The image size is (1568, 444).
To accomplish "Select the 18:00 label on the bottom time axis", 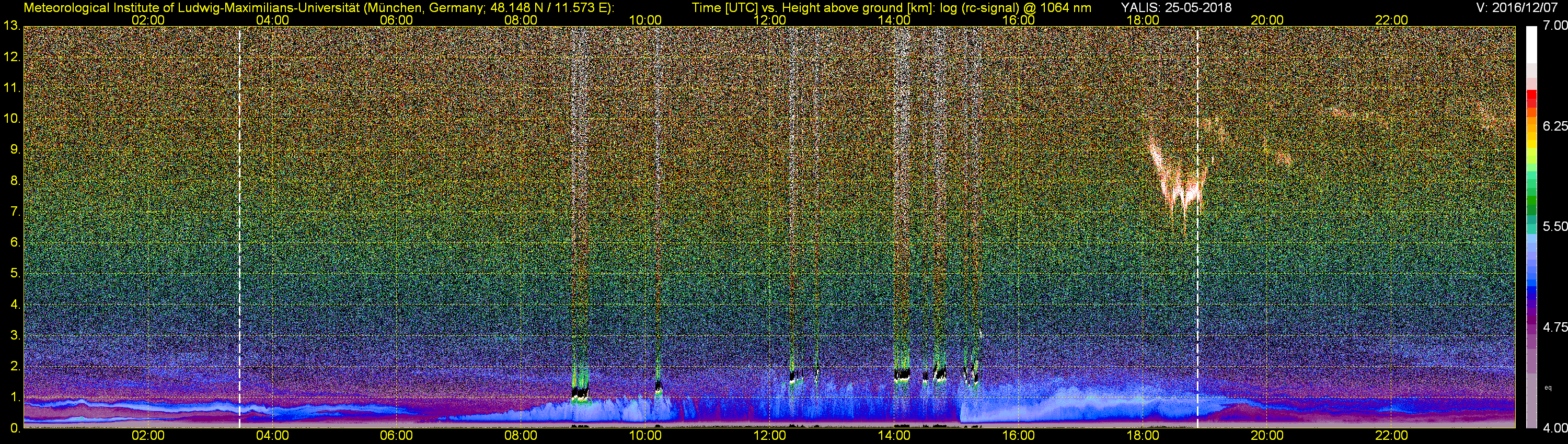I will click(x=1143, y=436).
